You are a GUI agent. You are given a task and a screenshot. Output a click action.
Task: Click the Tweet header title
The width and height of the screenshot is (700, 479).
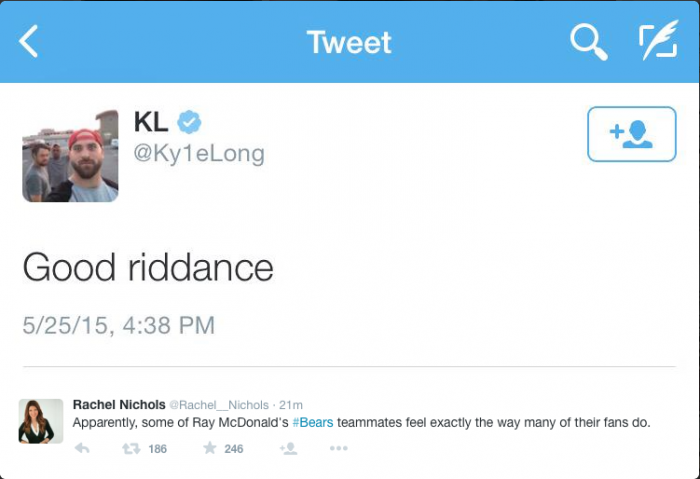(349, 42)
